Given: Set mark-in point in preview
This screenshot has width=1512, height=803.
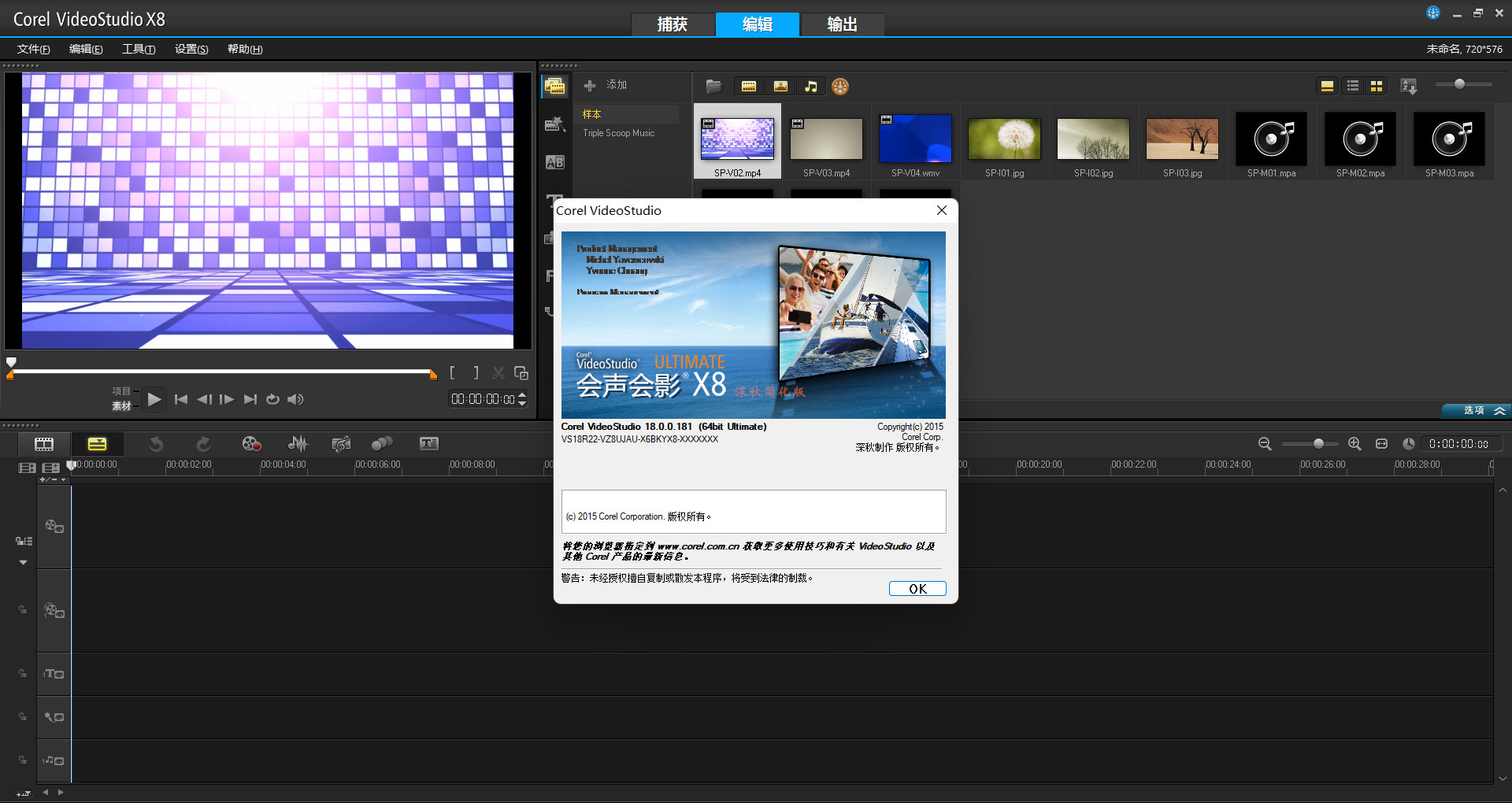Looking at the screenshot, I should click(452, 373).
